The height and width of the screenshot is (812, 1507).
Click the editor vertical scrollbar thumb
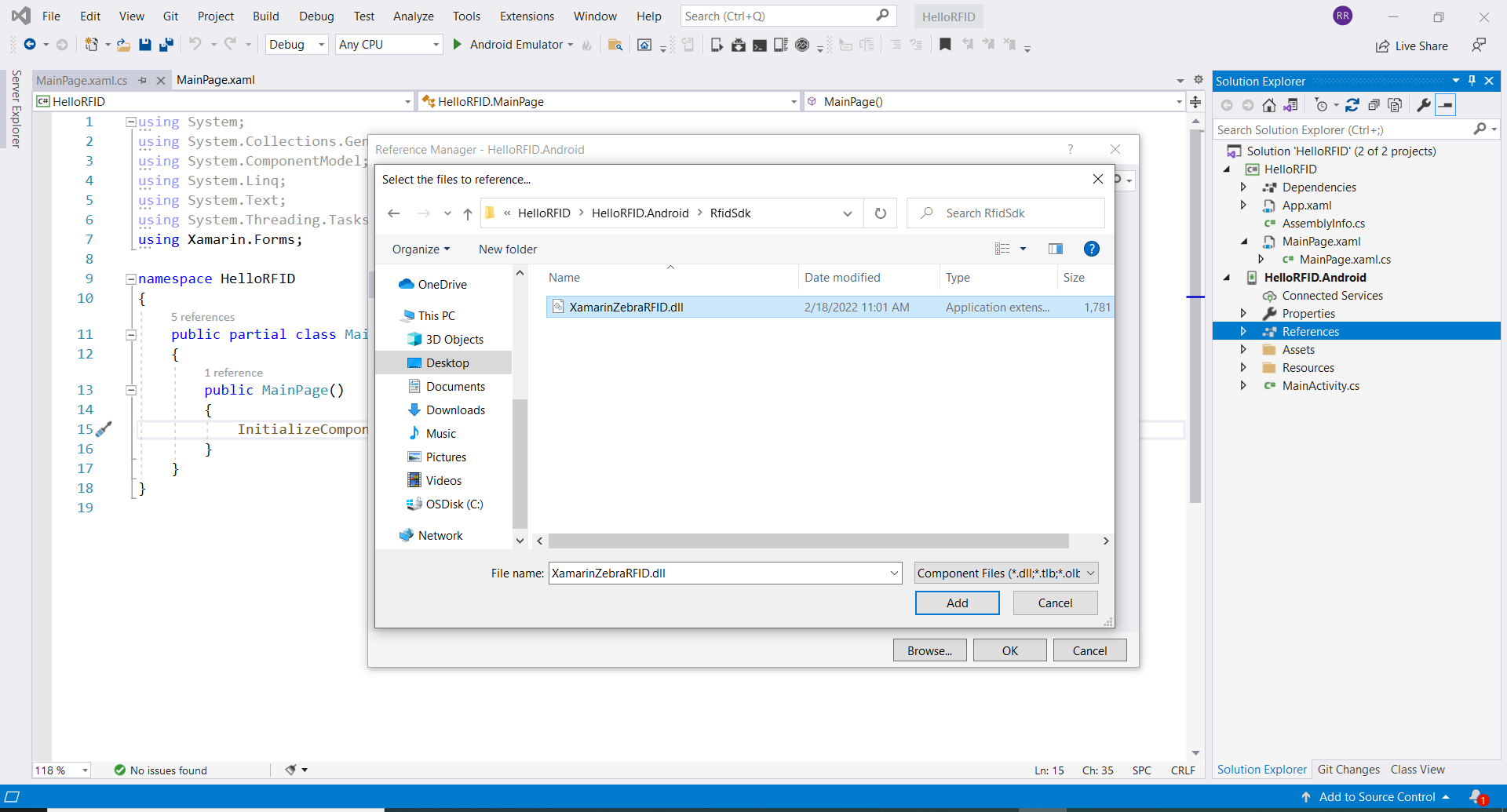pyautogui.click(x=1195, y=315)
